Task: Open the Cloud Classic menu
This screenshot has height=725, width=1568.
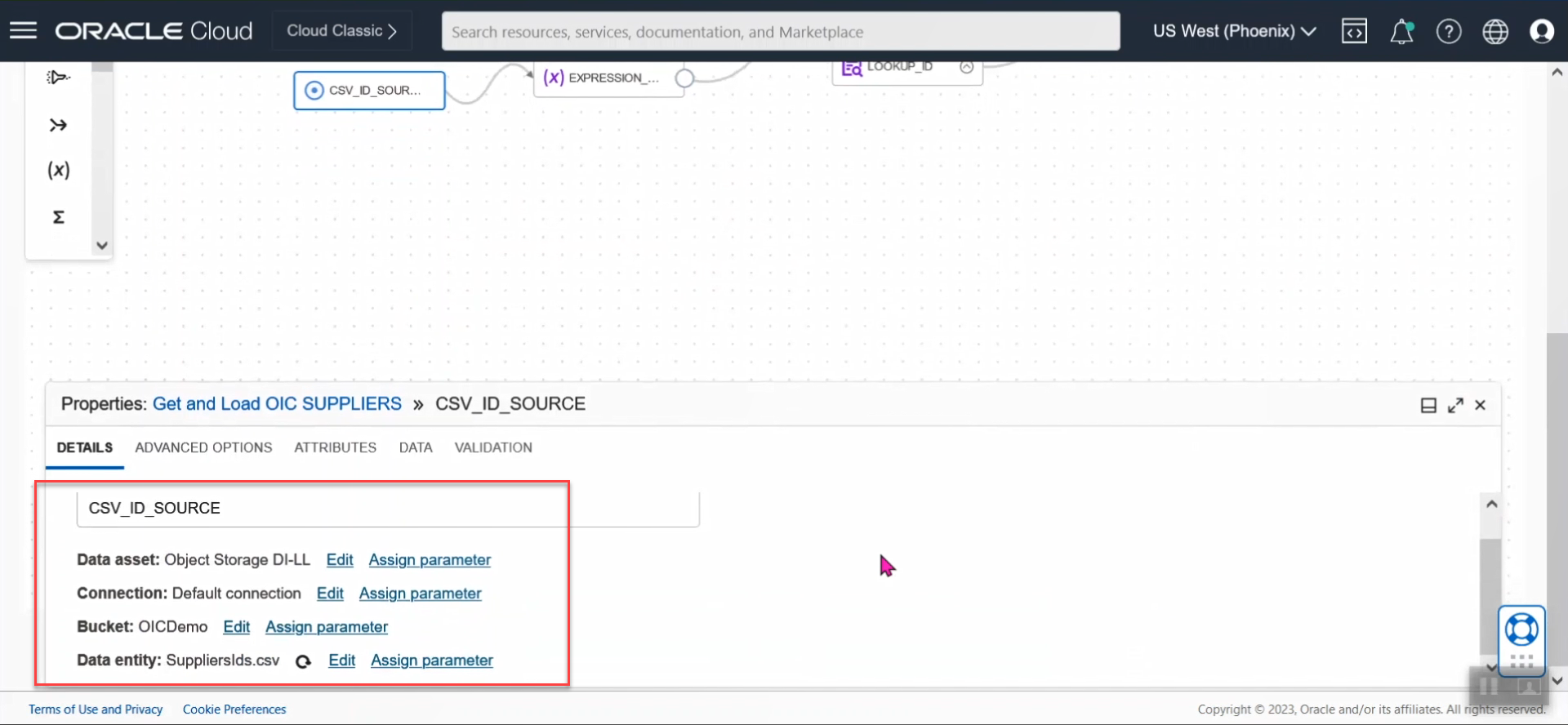Action: pos(341,31)
